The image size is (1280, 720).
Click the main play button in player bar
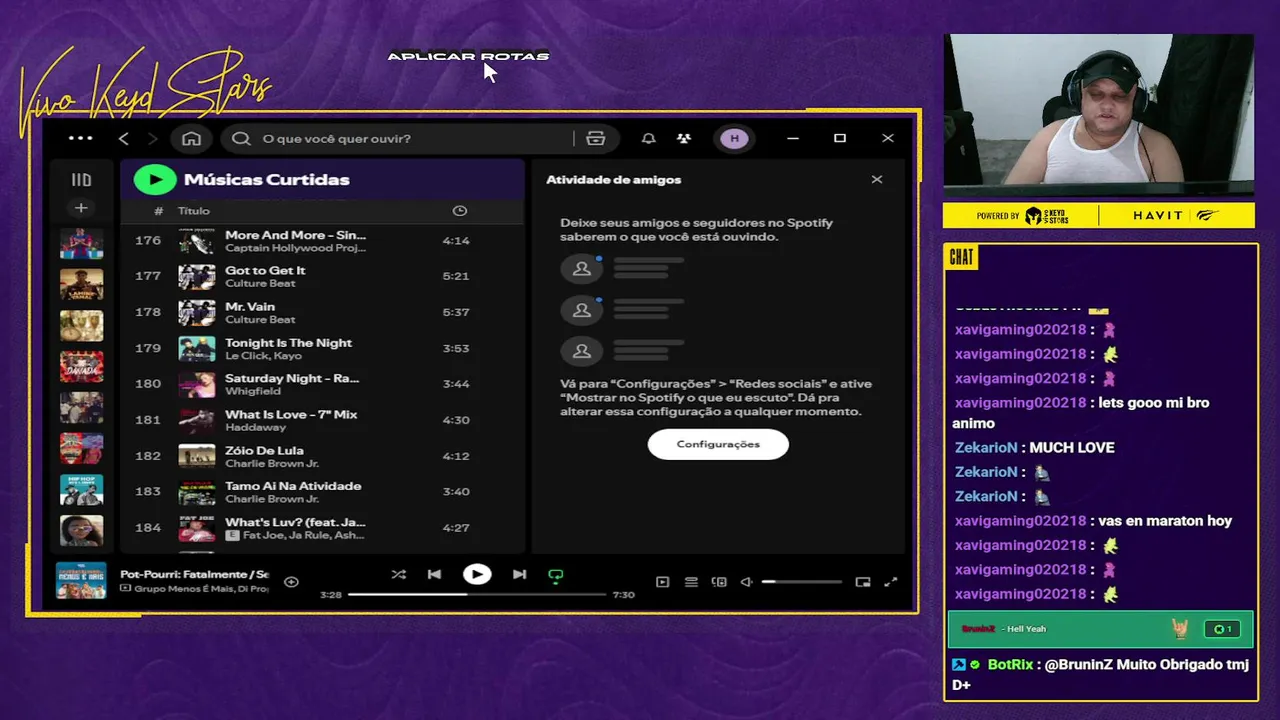click(477, 574)
